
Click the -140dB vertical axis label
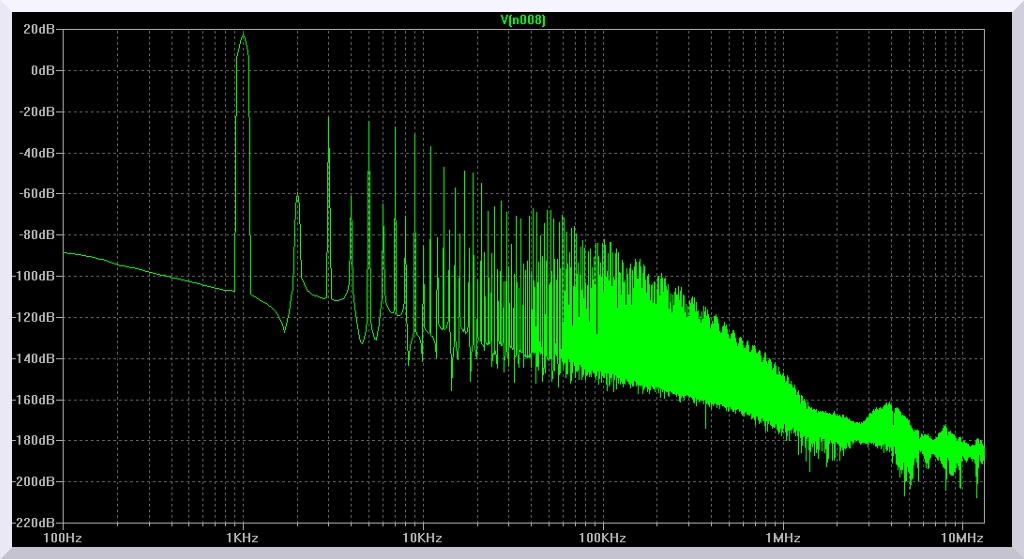tap(37, 358)
